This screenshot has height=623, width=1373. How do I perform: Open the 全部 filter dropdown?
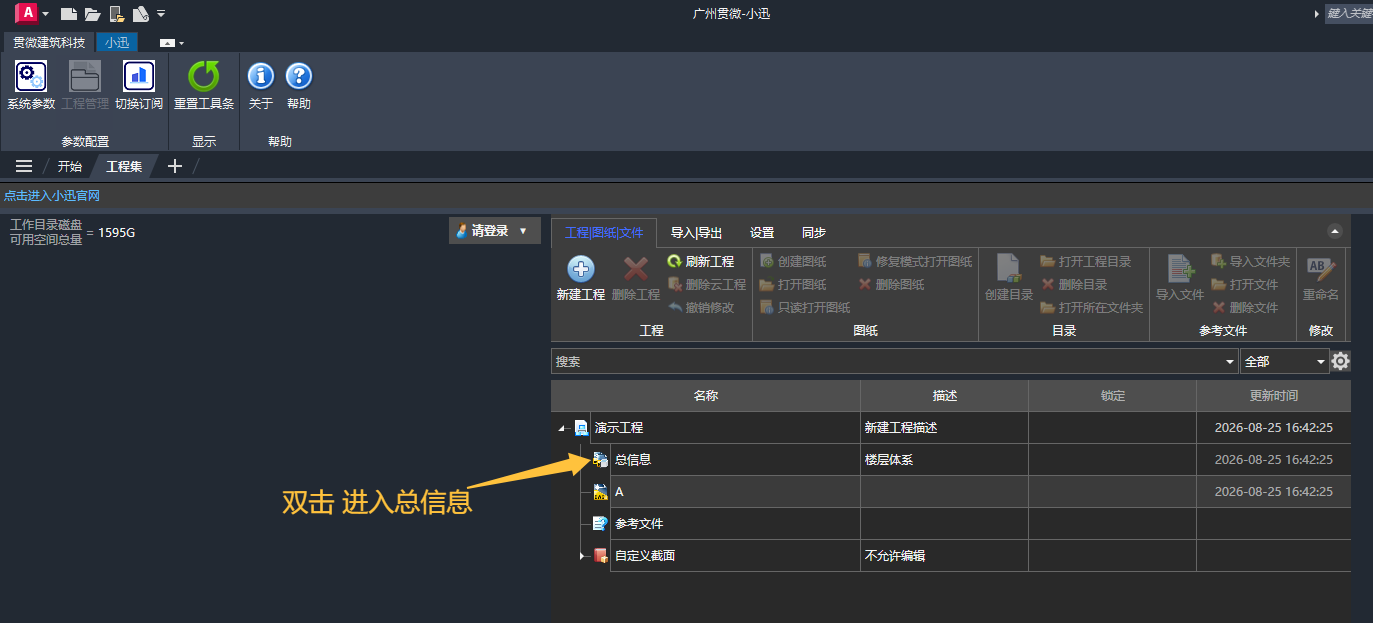pos(1284,361)
